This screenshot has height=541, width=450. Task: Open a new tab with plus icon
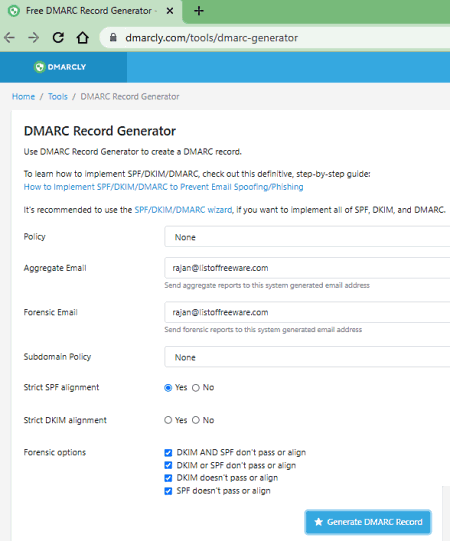199,11
